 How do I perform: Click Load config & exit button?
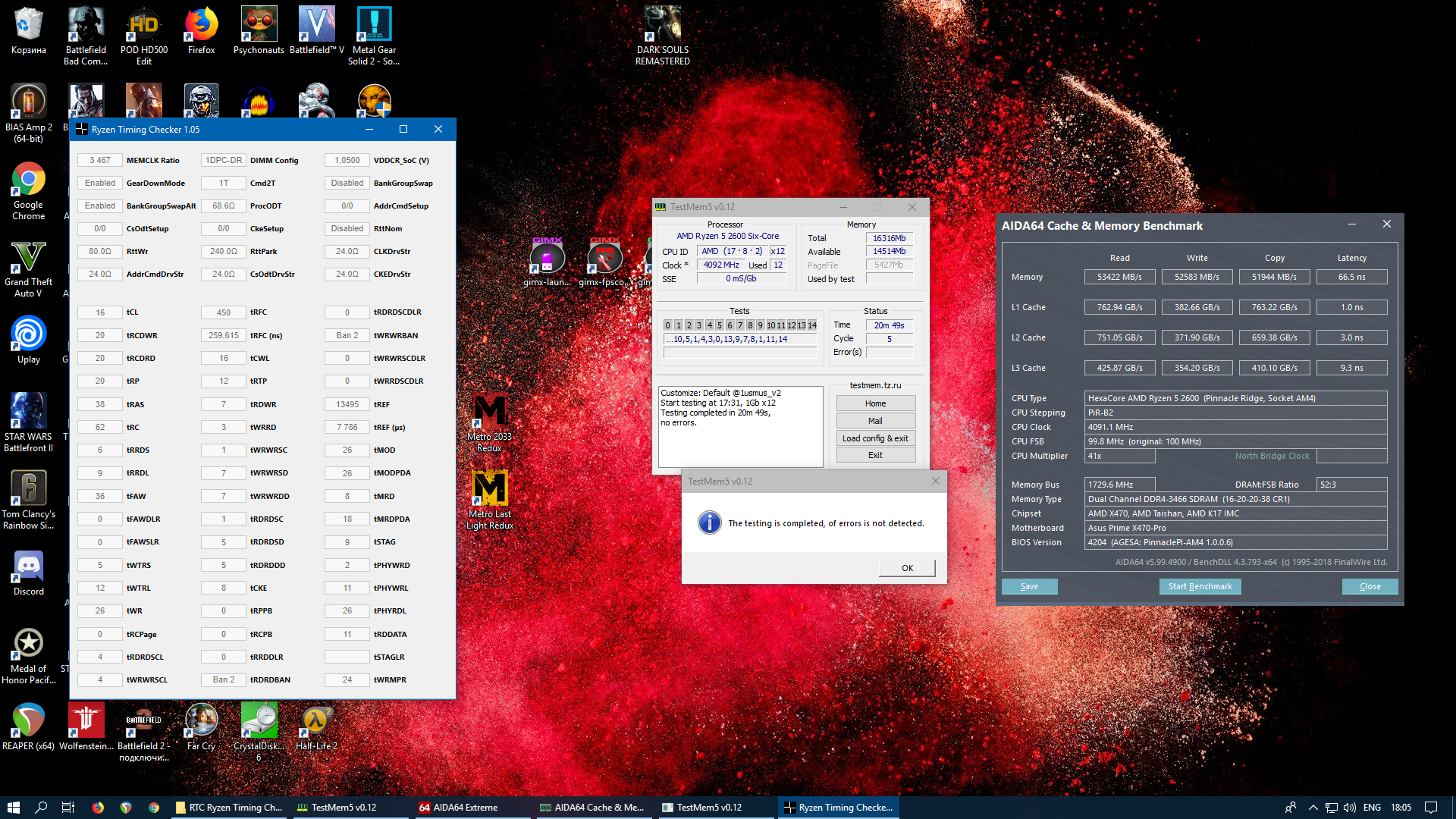tap(875, 438)
